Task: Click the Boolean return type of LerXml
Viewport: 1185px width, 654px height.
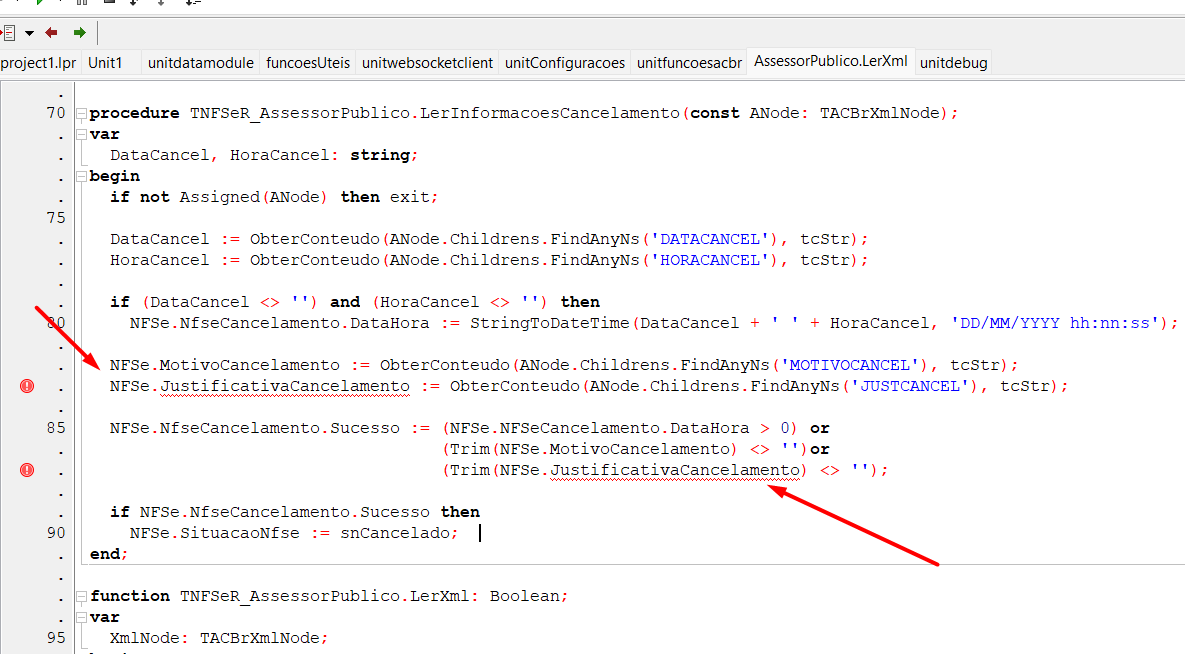Action: click(x=524, y=597)
